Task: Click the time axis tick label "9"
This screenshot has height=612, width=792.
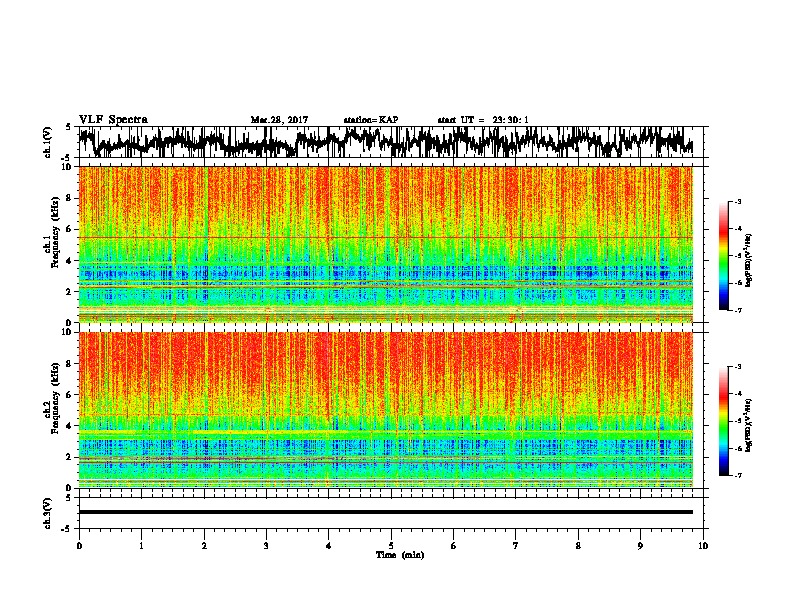Action: pos(640,546)
